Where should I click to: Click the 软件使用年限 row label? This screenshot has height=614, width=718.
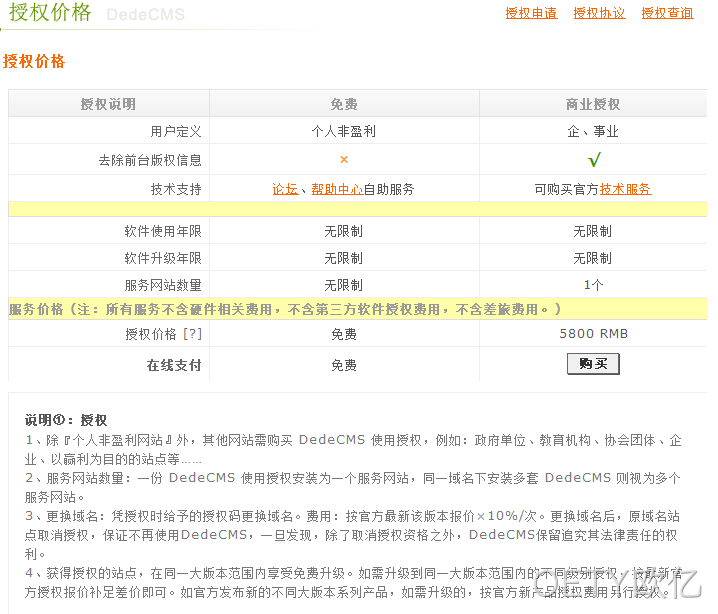coord(163,231)
